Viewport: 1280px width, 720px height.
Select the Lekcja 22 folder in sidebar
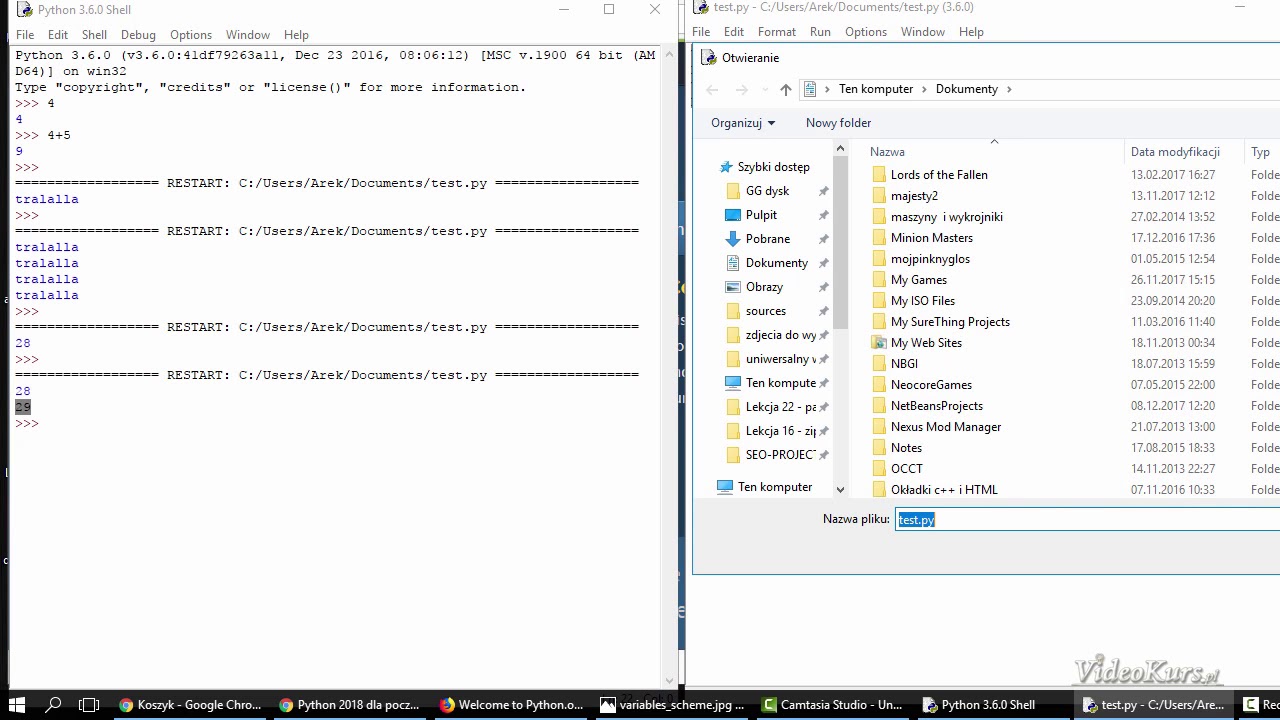[x=780, y=407]
